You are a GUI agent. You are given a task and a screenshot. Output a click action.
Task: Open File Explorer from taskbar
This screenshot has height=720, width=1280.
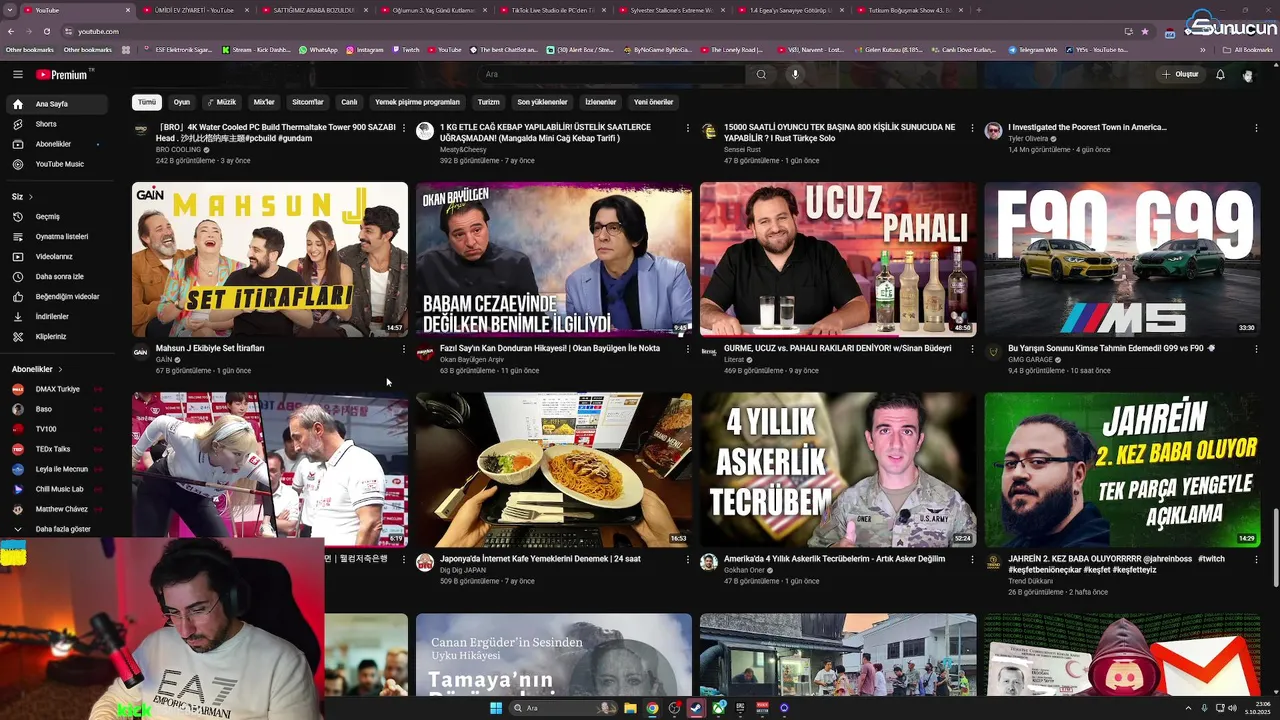pyautogui.click(x=630, y=708)
